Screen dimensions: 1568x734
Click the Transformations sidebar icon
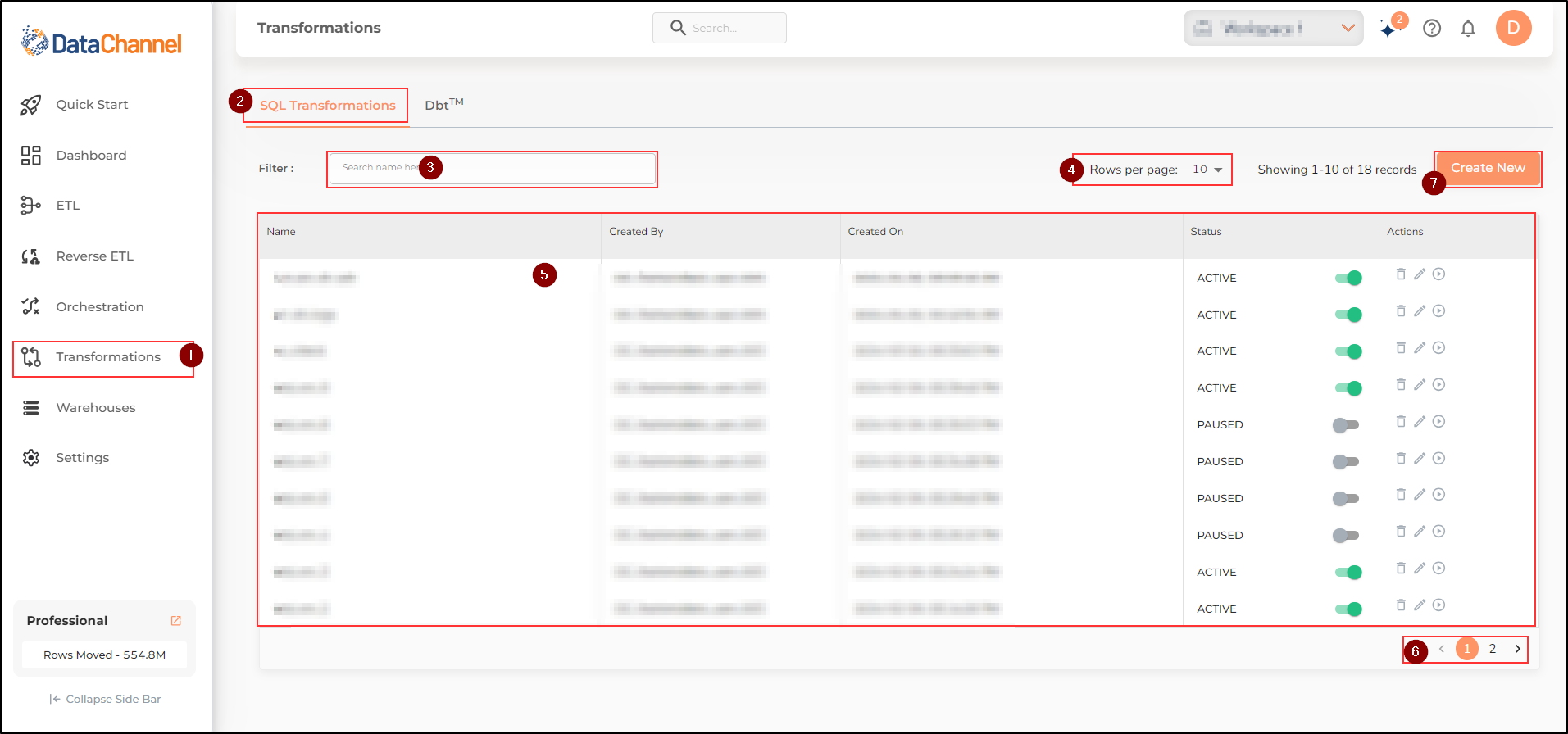pyautogui.click(x=31, y=357)
